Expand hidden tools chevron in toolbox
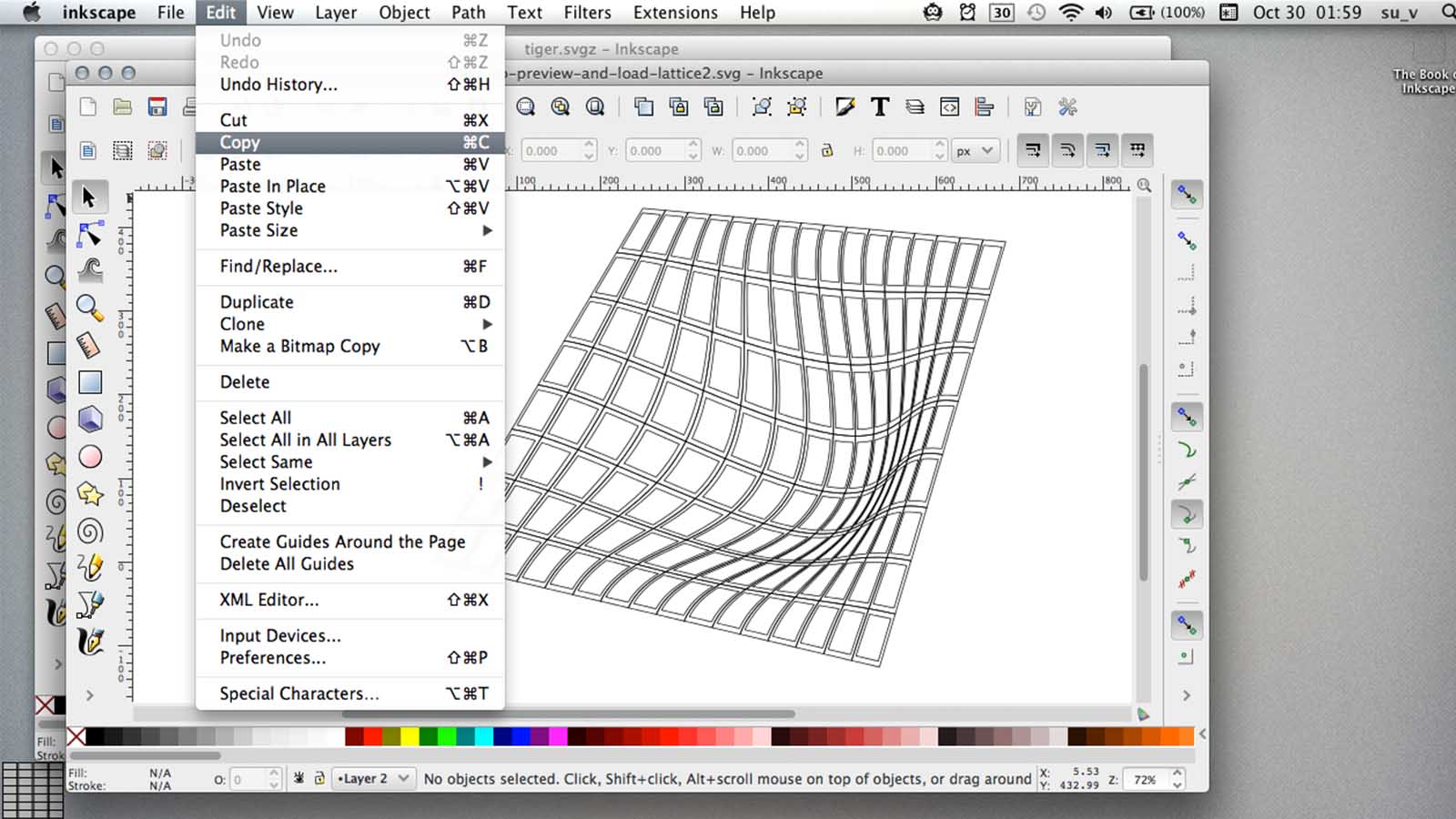 (89, 695)
